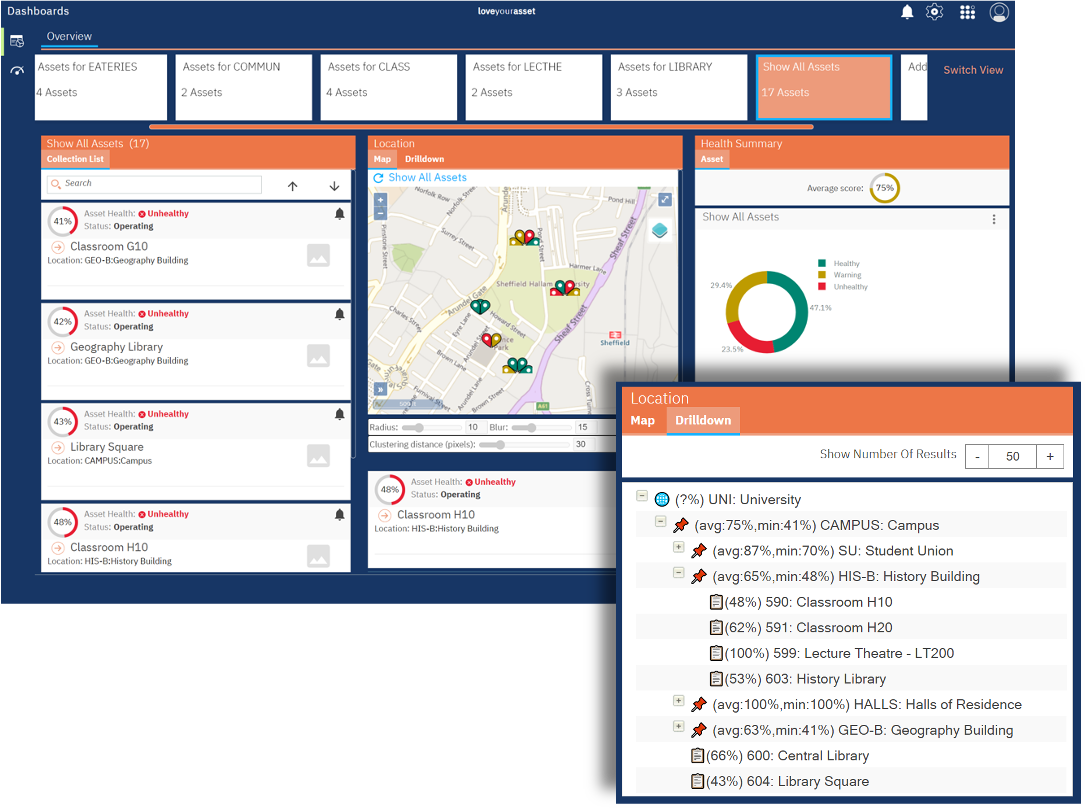Open the Collection List tab
The image size is (1089, 812).
[75, 159]
